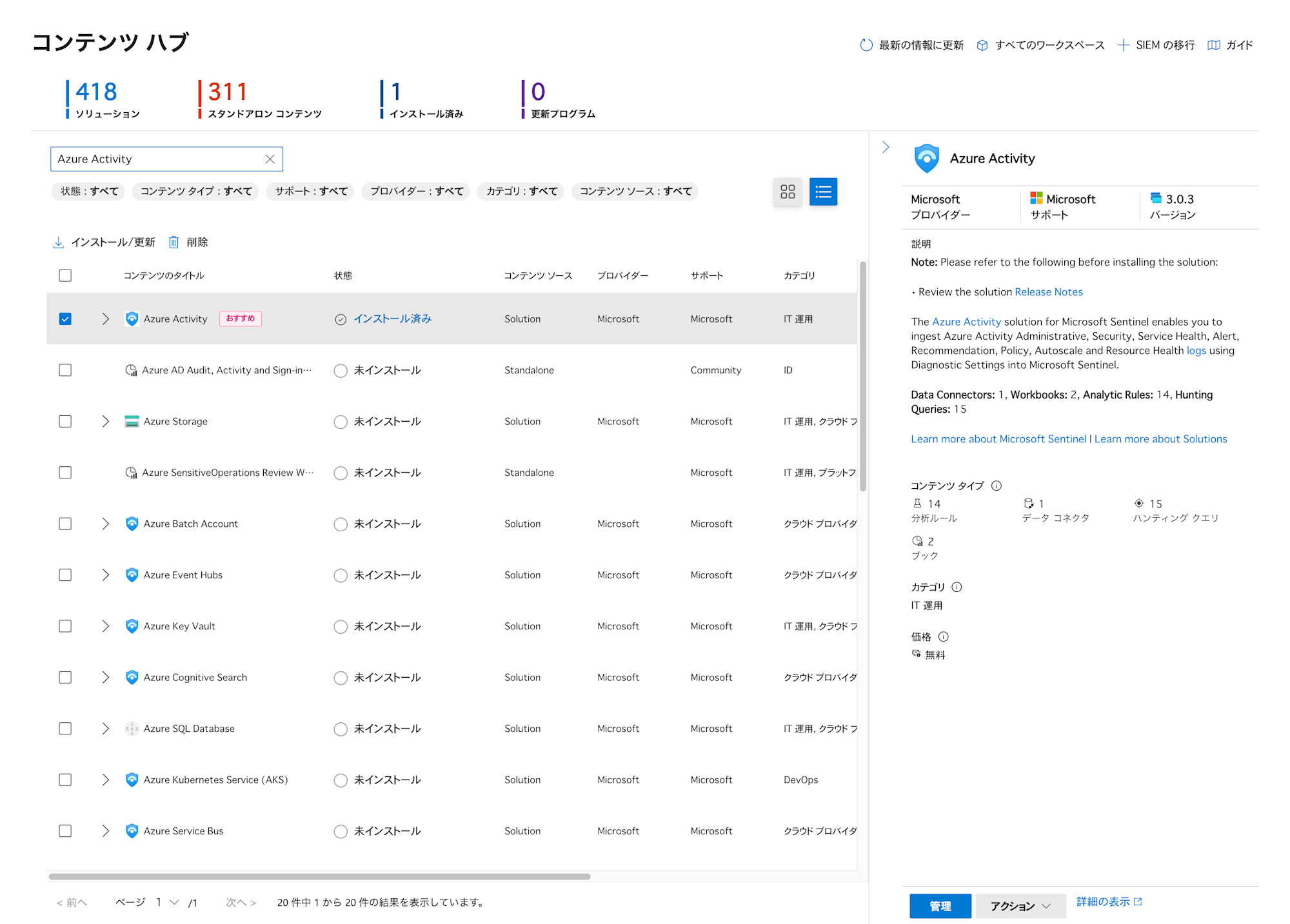Expand the Azure Cognitive Search row
Viewport: 1290px width, 924px height.
click(106, 677)
